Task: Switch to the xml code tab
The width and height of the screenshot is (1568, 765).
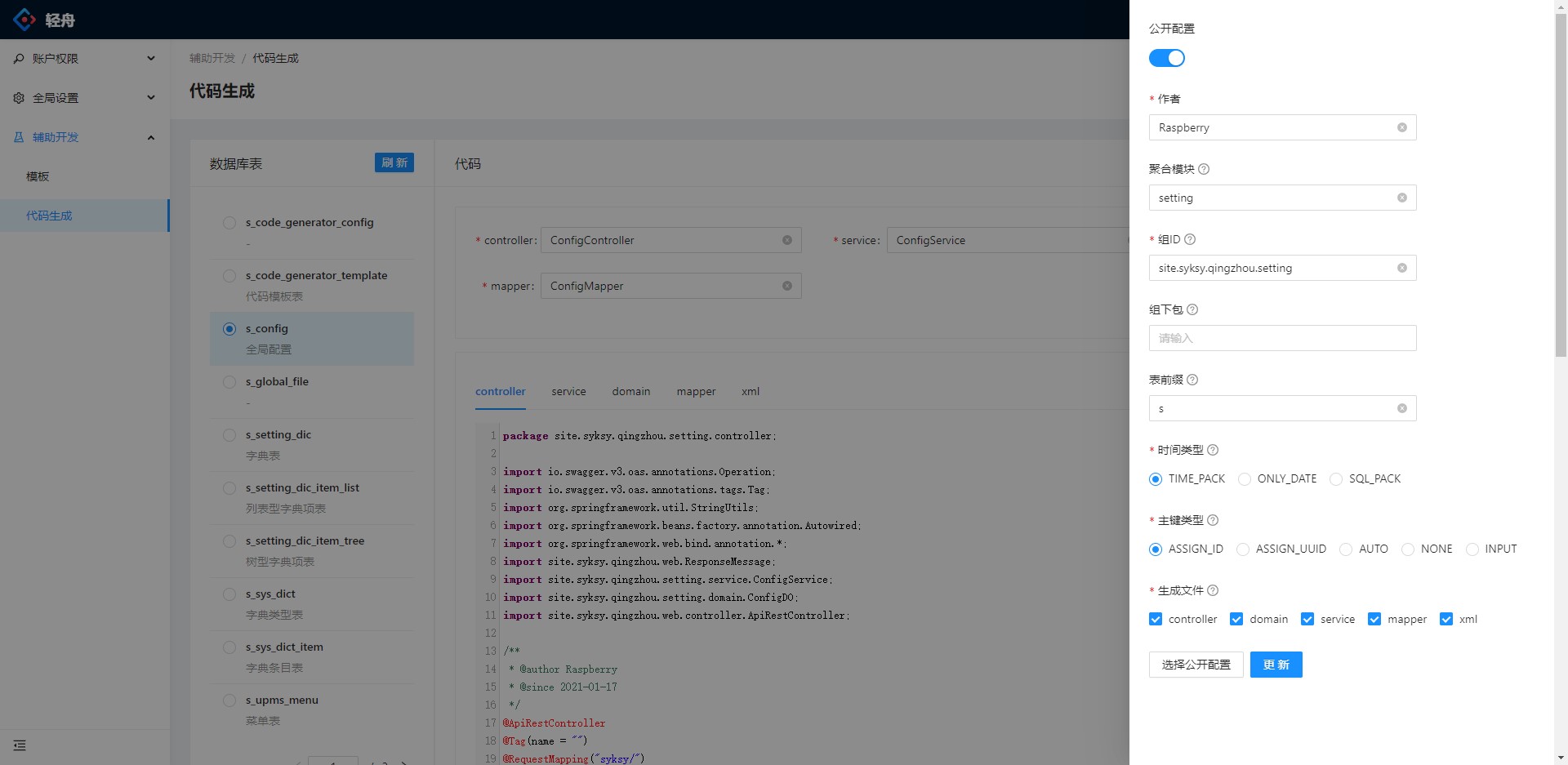Action: (x=751, y=392)
